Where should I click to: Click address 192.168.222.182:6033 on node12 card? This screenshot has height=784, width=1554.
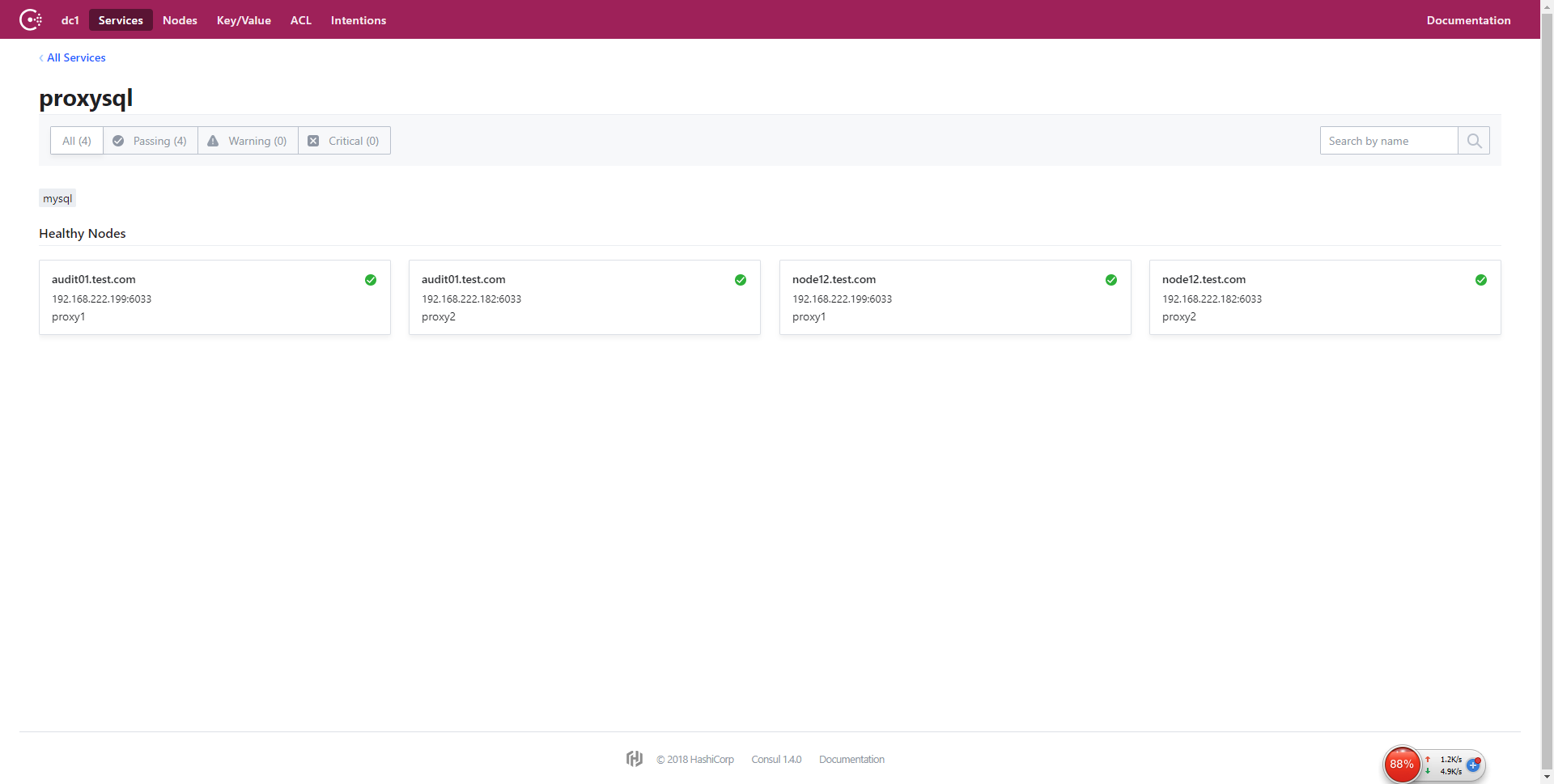coord(1212,299)
